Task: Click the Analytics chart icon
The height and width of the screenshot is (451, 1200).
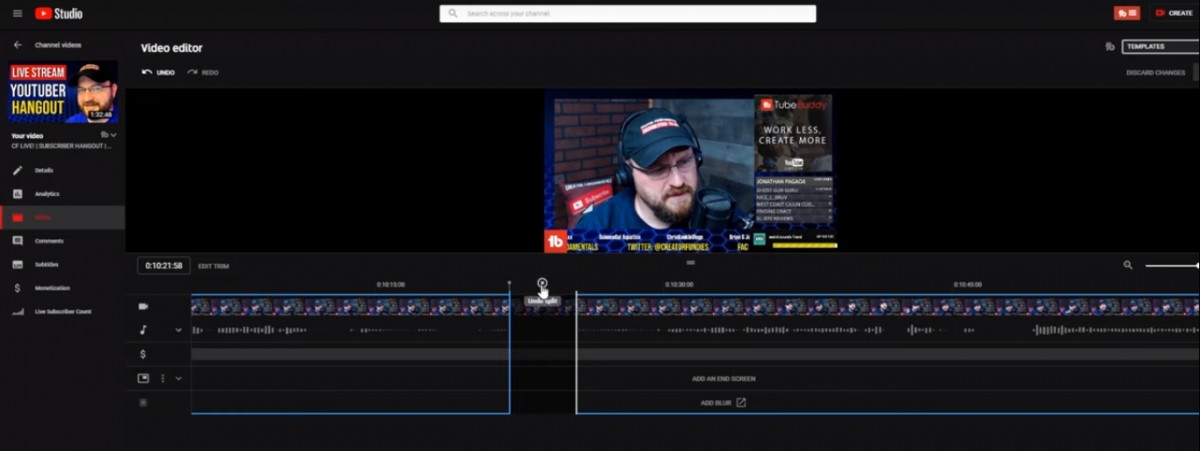Action: pos(17,193)
